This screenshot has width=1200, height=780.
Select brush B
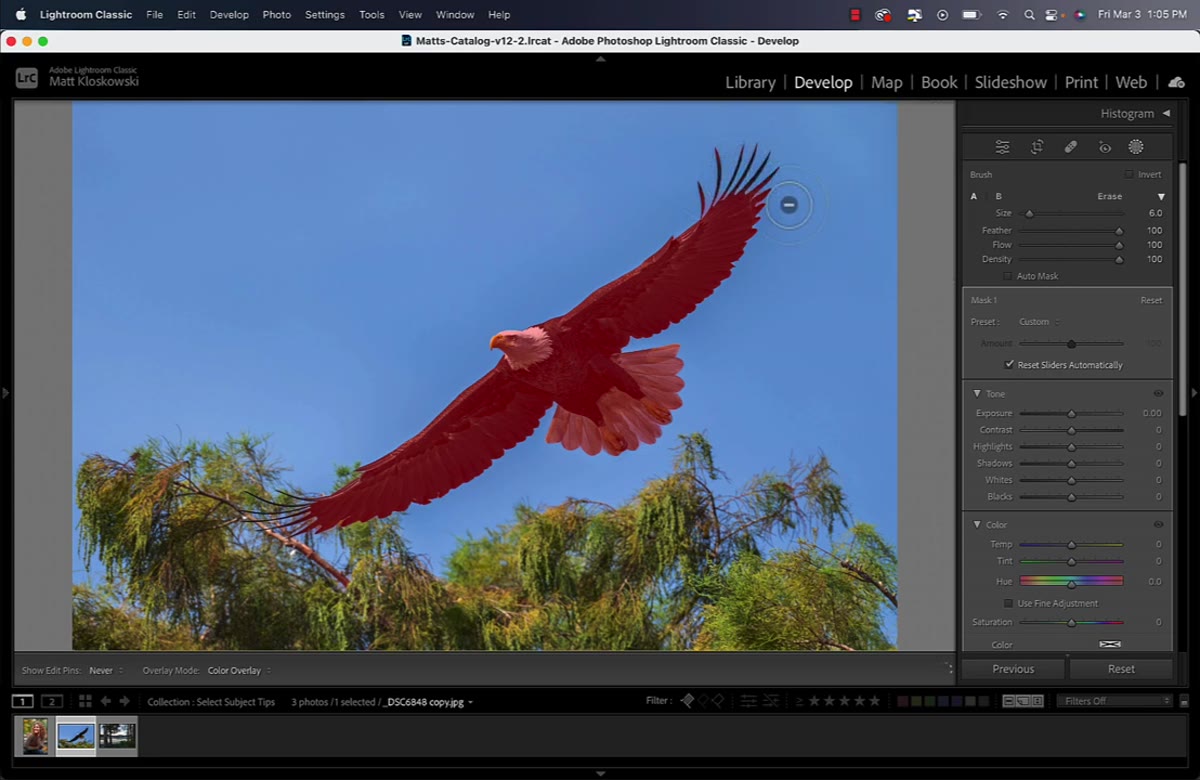[x=998, y=196]
